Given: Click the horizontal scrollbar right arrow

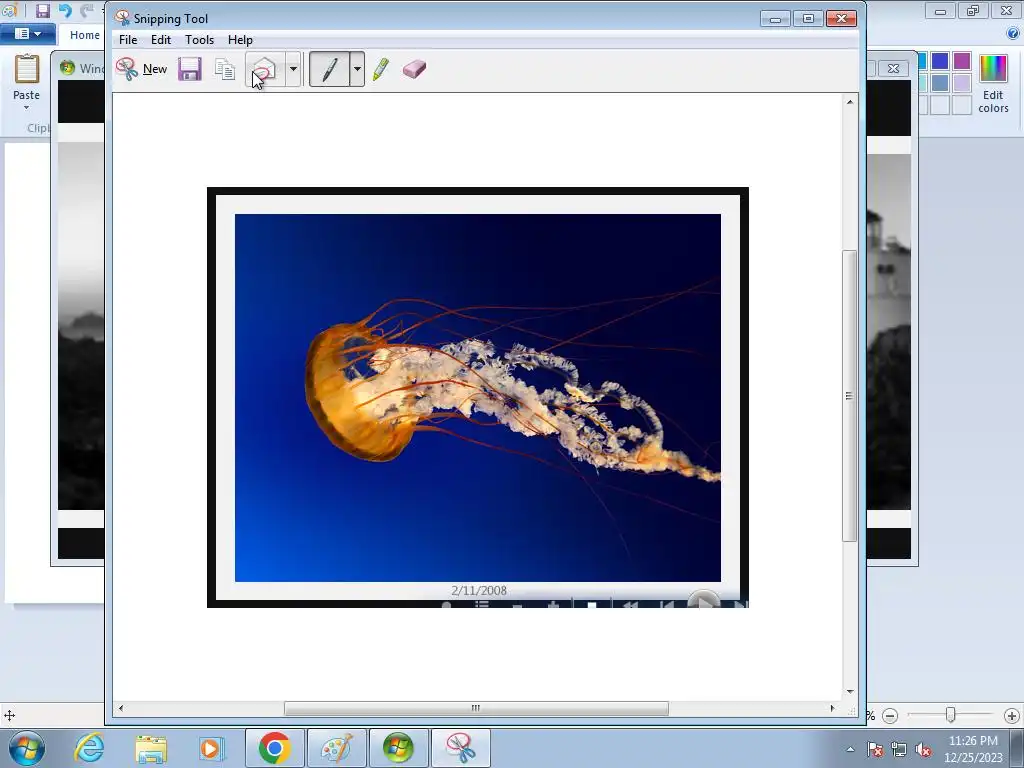Looking at the screenshot, I should point(832,709).
